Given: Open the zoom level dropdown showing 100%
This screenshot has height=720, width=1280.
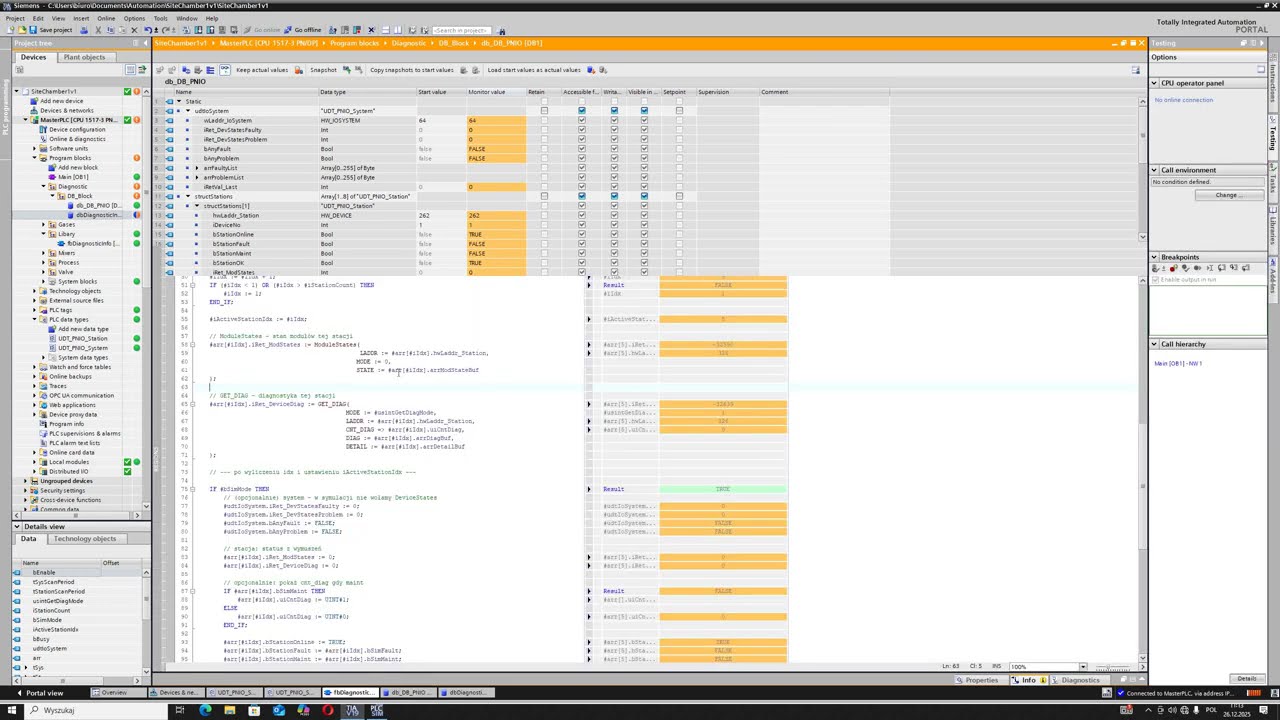Looking at the screenshot, I should pos(1082,666).
